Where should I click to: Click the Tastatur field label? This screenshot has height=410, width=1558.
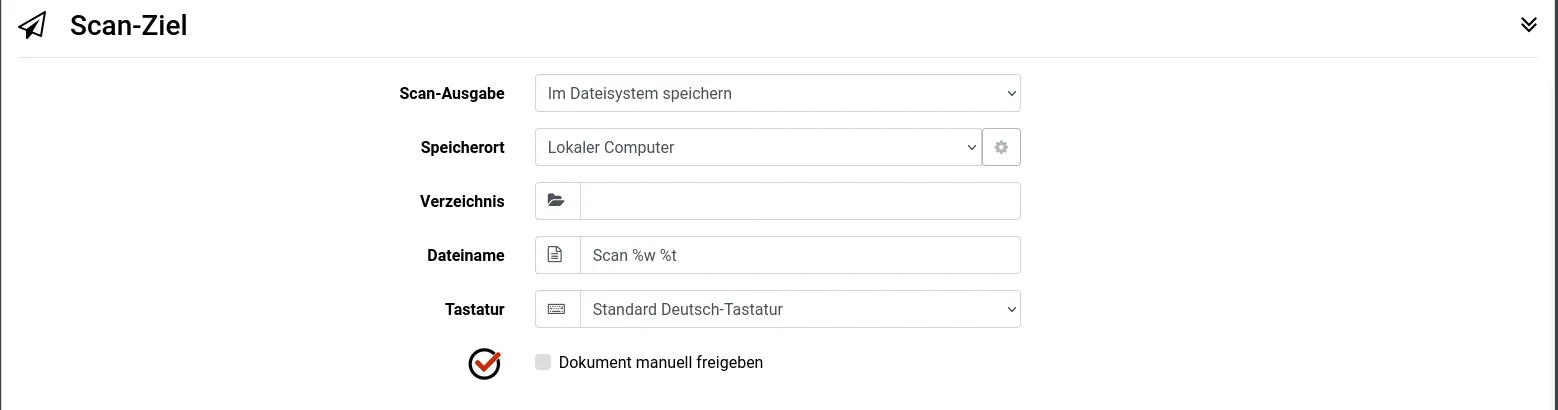(x=474, y=309)
